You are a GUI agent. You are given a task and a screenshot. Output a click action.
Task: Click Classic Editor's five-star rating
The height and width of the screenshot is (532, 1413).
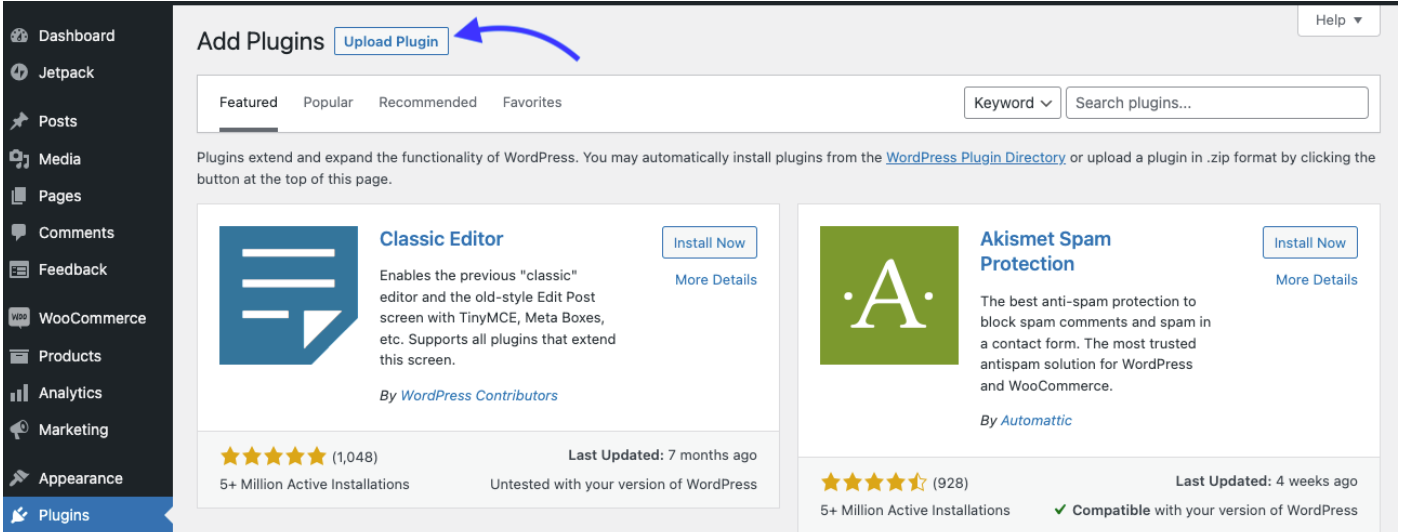point(273,457)
